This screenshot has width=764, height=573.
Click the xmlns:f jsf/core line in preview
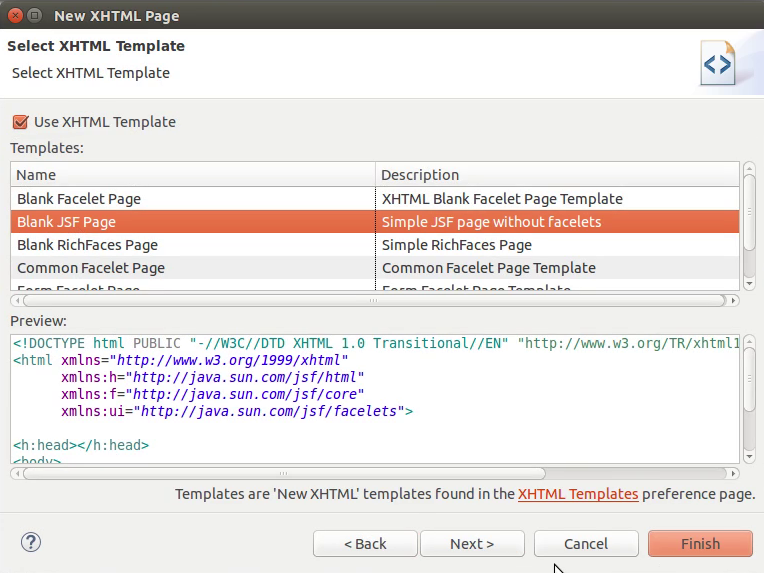pyautogui.click(x=212, y=394)
